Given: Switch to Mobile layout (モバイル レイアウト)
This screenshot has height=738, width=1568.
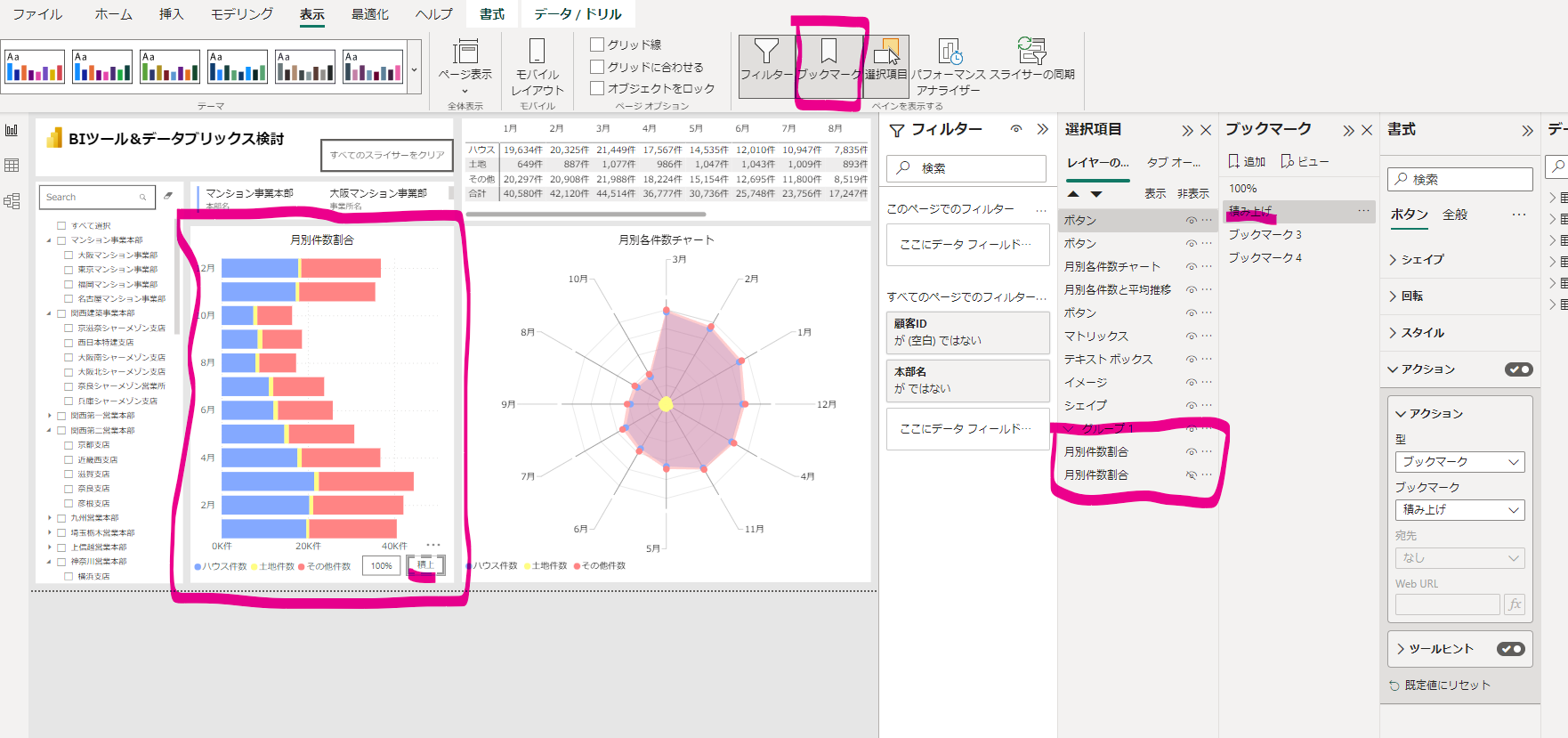Looking at the screenshot, I should (537, 65).
